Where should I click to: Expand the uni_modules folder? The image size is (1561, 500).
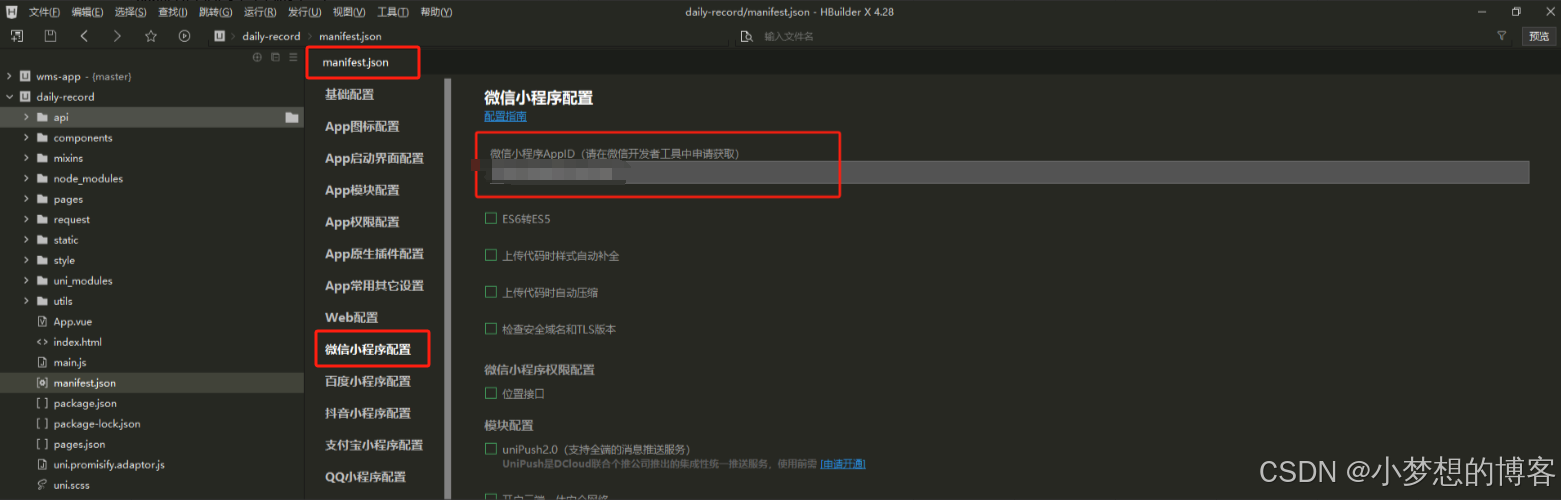click(x=26, y=281)
